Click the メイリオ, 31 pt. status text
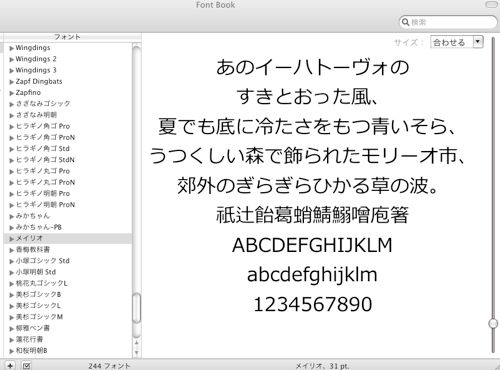500x370 pixels. (322, 366)
